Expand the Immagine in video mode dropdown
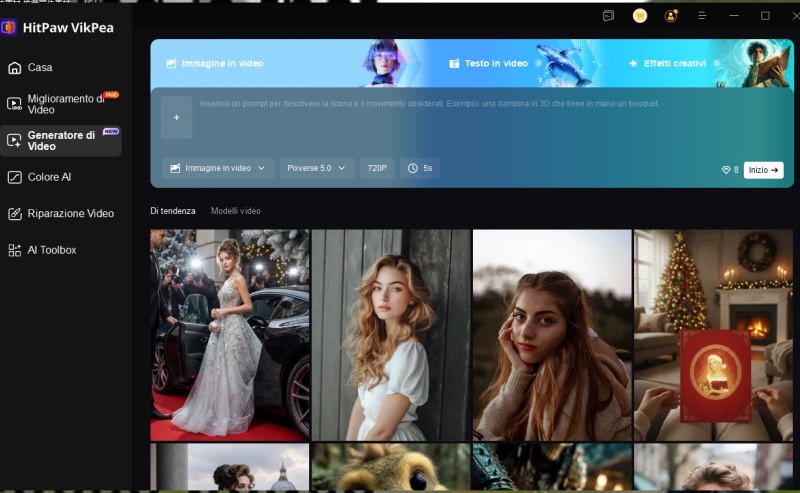800x493 pixels. pos(218,168)
